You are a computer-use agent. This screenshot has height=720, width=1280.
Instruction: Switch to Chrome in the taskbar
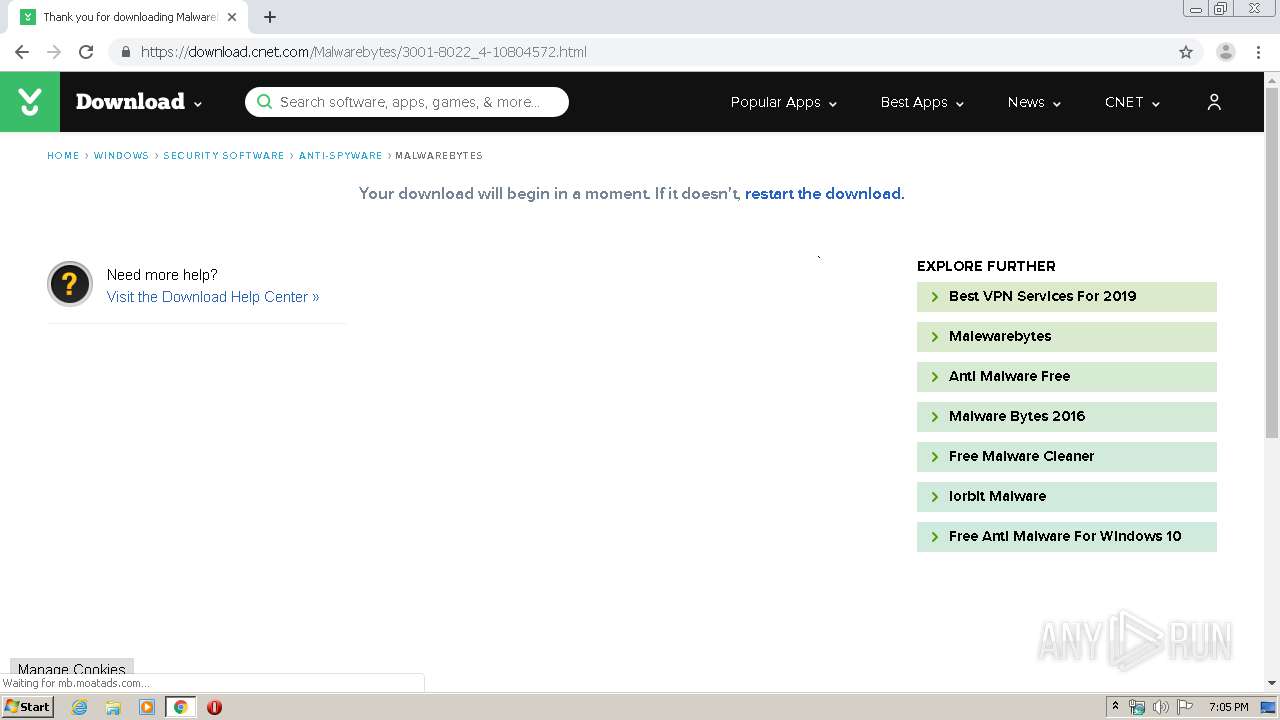point(180,707)
